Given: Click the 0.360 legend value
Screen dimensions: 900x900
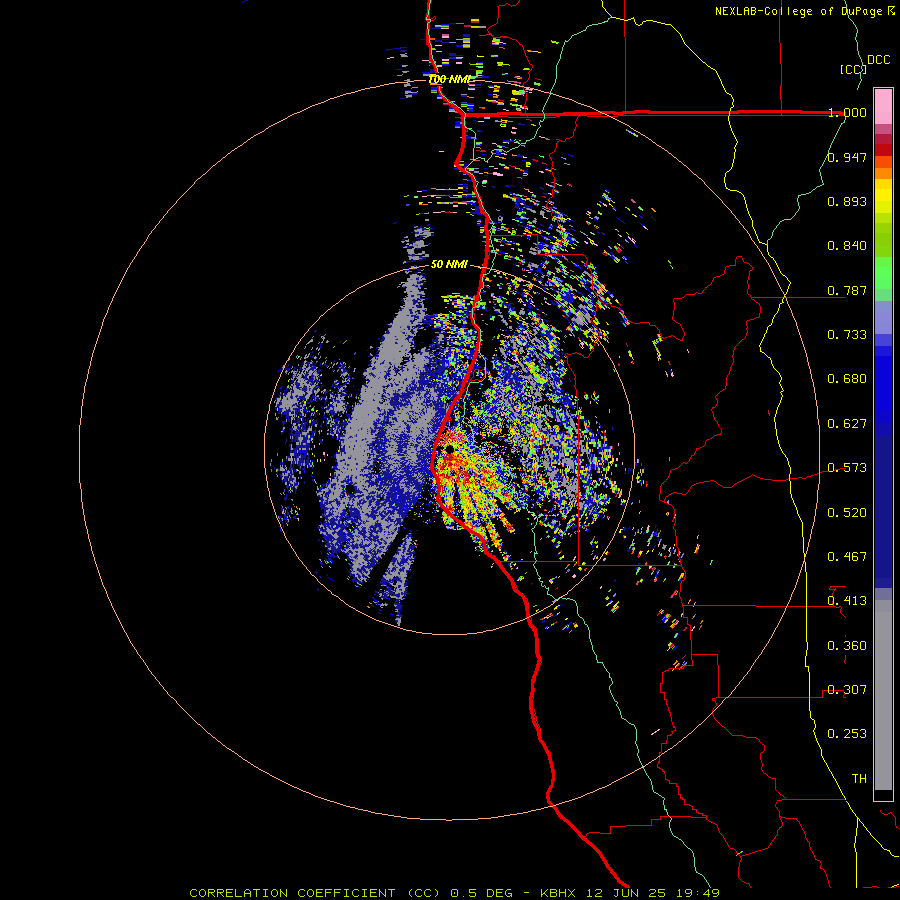Looking at the screenshot, I should pyautogui.click(x=847, y=646).
